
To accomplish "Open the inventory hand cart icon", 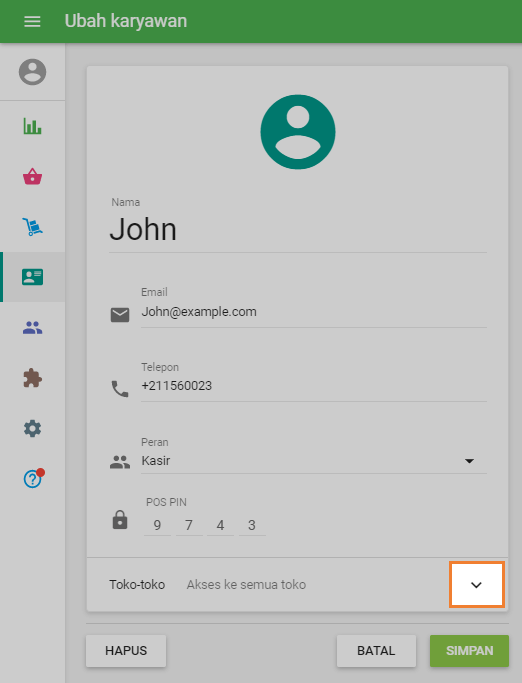I will click(x=32, y=227).
